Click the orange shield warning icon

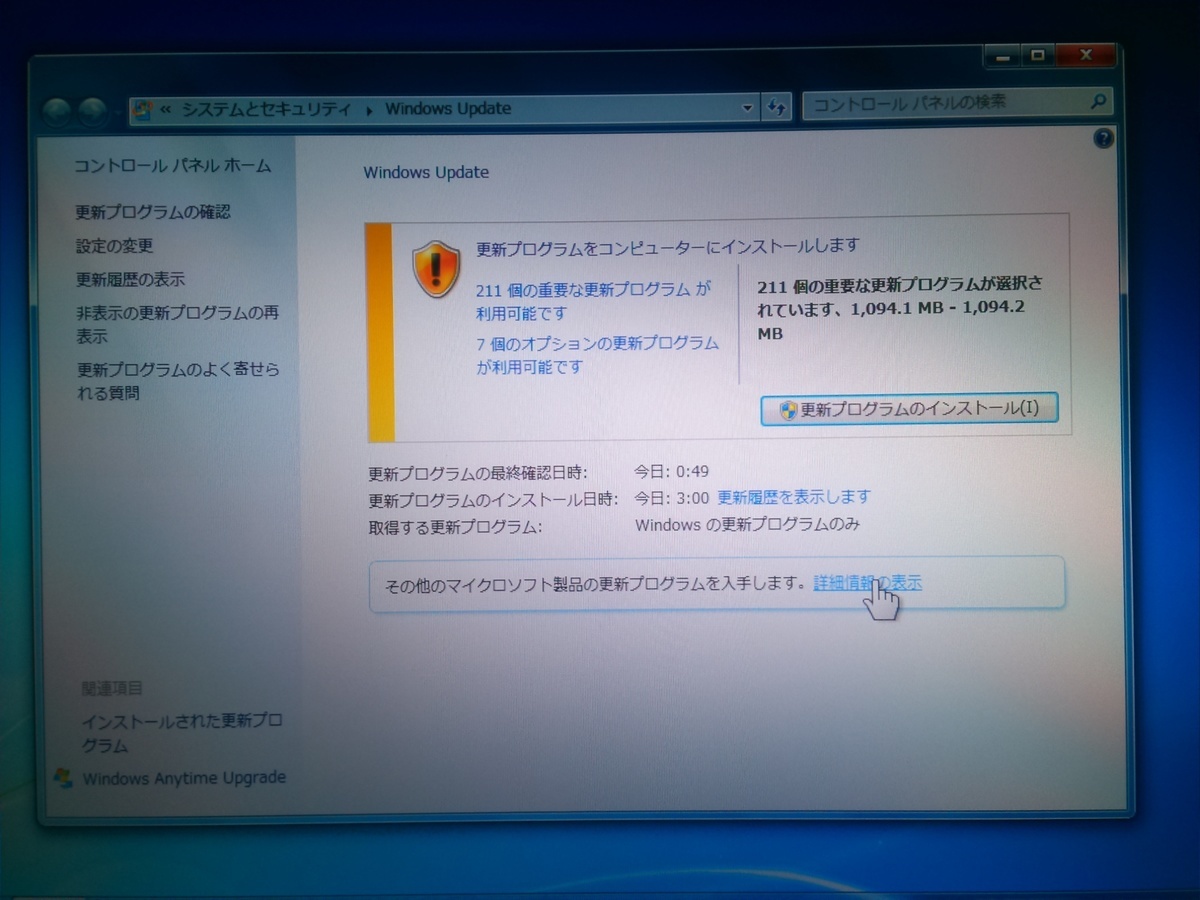436,268
